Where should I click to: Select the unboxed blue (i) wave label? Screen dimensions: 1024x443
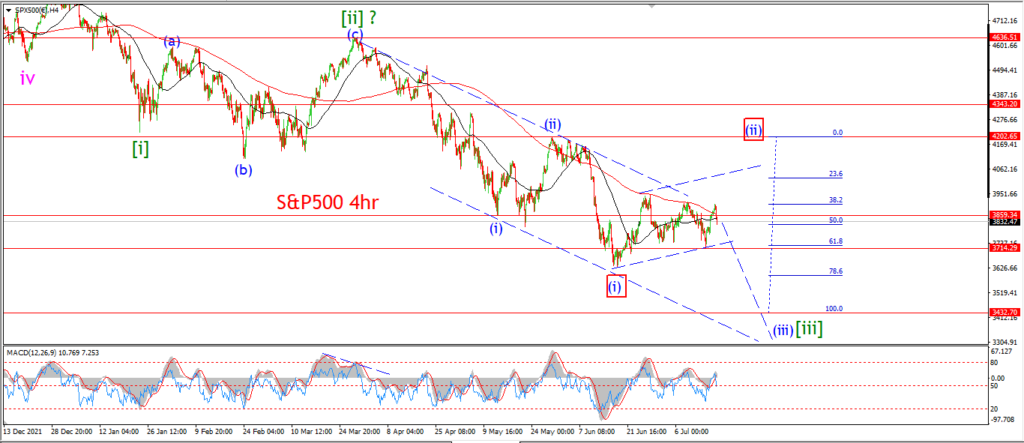pyautogui.click(x=497, y=229)
